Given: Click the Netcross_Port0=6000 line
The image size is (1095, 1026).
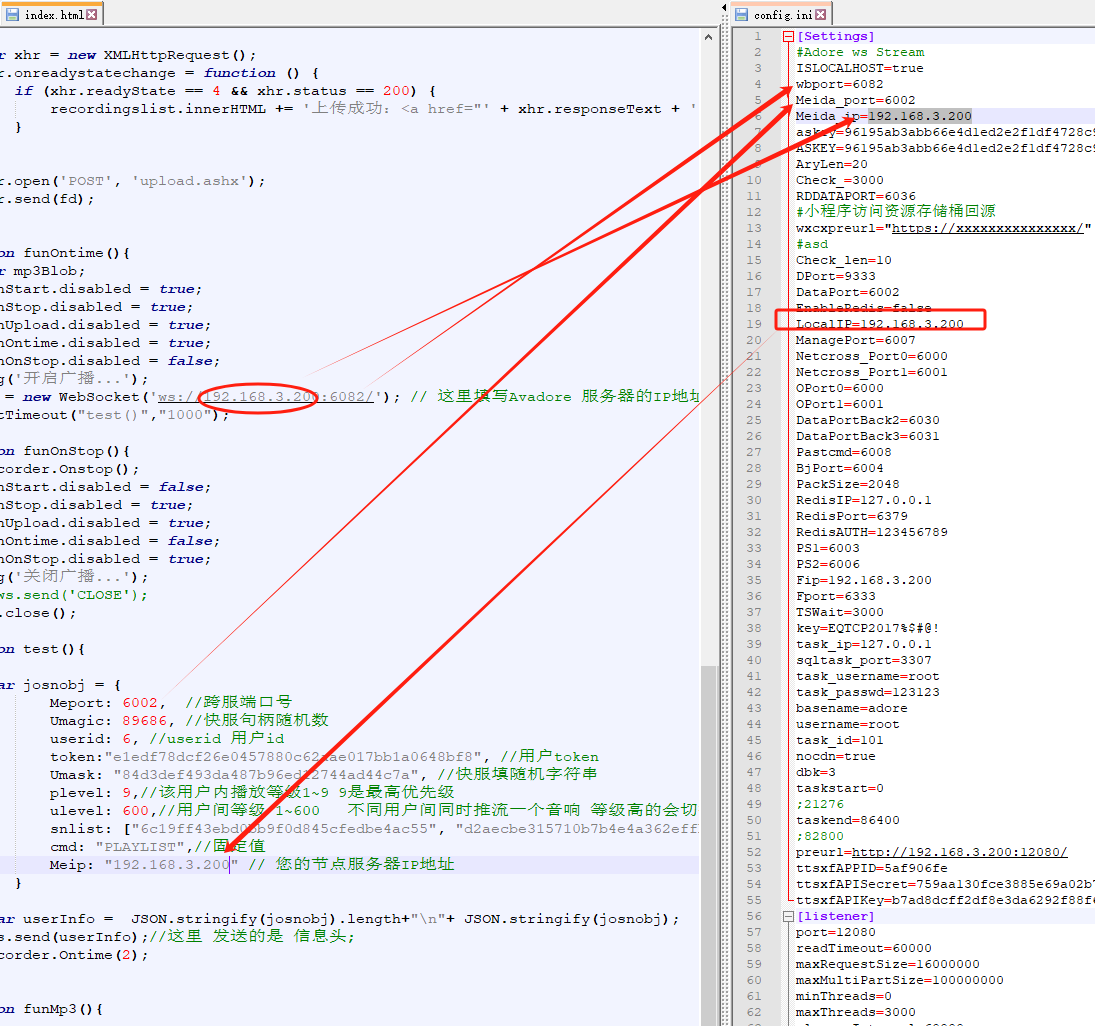Looking at the screenshot, I should click(872, 356).
